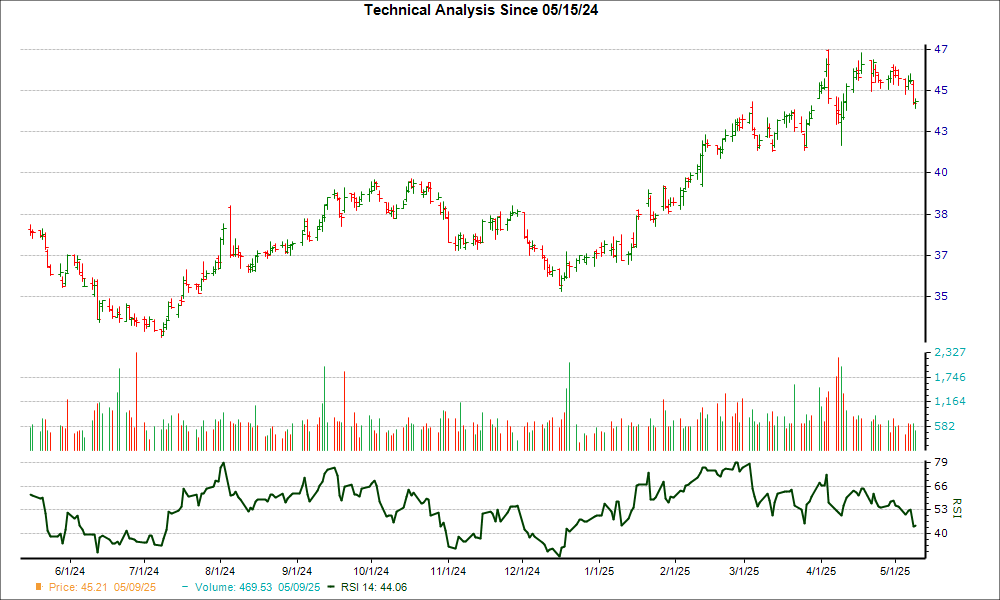Click the 3/1/25 date label
The height and width of the screenshot is (600, 1000).
pyautogui.click(x=744, y=571)
